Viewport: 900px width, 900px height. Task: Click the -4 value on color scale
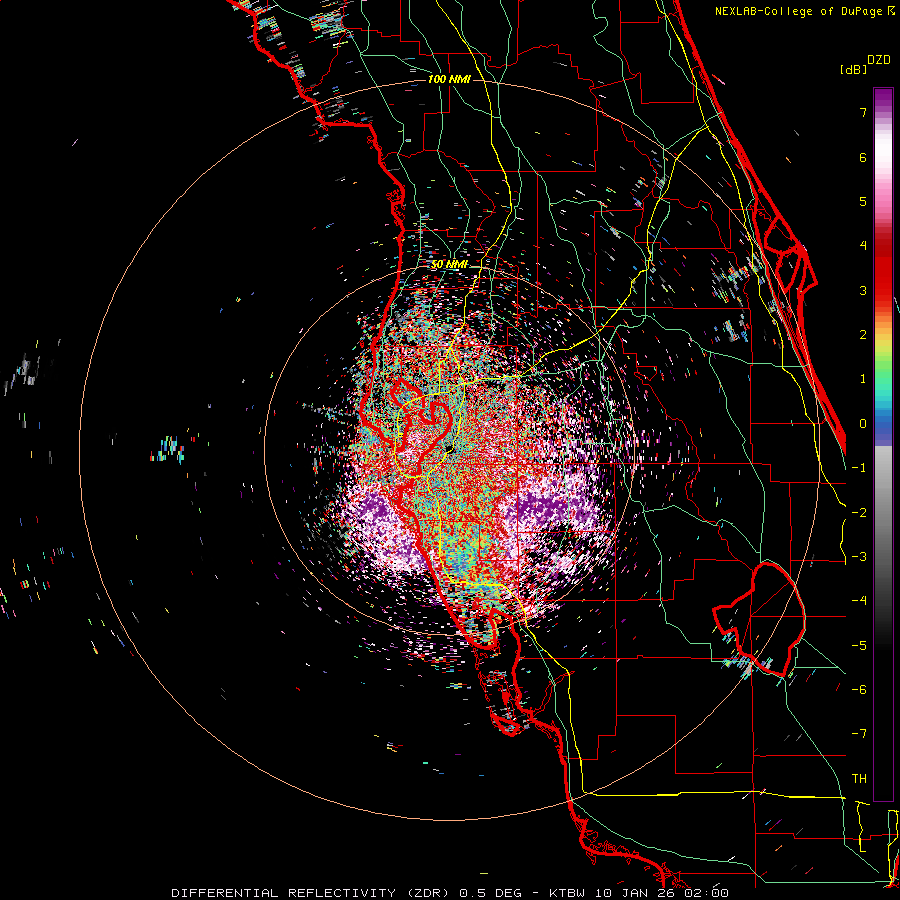click(859, 601)
